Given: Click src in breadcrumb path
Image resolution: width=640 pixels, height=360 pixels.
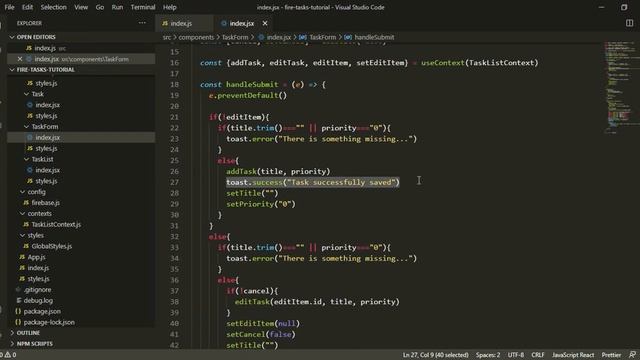Looking at the screenshot, I should [167, 37].
